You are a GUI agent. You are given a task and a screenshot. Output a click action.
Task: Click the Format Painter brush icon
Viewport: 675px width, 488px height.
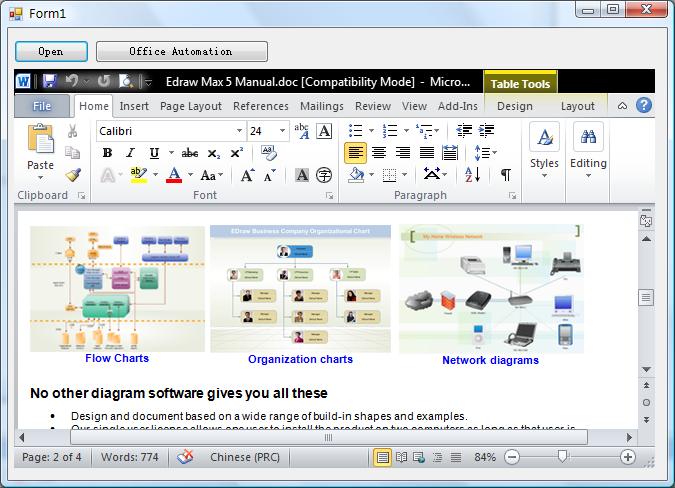[x=73, y=175]
